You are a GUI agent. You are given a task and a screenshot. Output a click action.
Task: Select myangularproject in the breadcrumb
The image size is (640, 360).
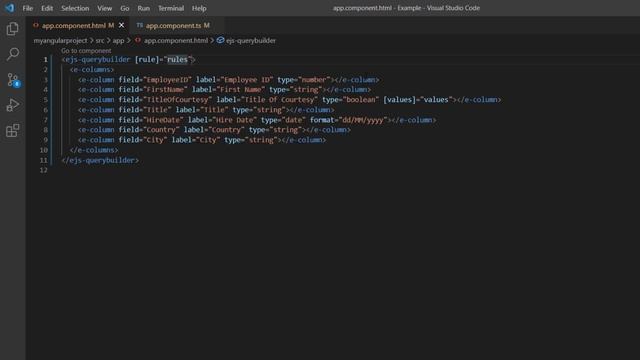pos(60,40)
